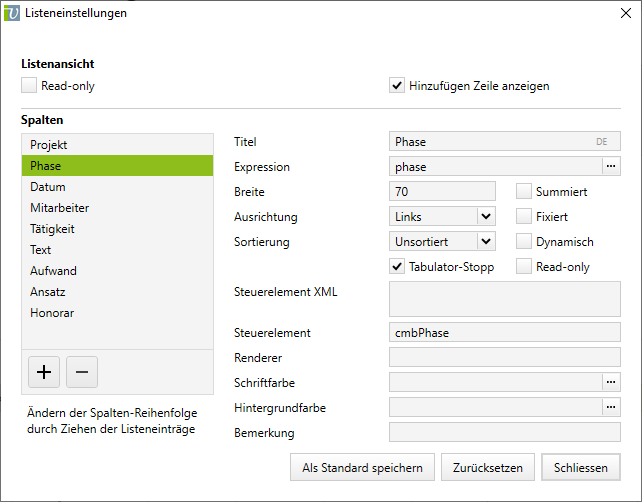Screen dimensions: 642x502
Task: Choose the Honorar column entry
Action: pyautogui.click(x=52, y=313)
